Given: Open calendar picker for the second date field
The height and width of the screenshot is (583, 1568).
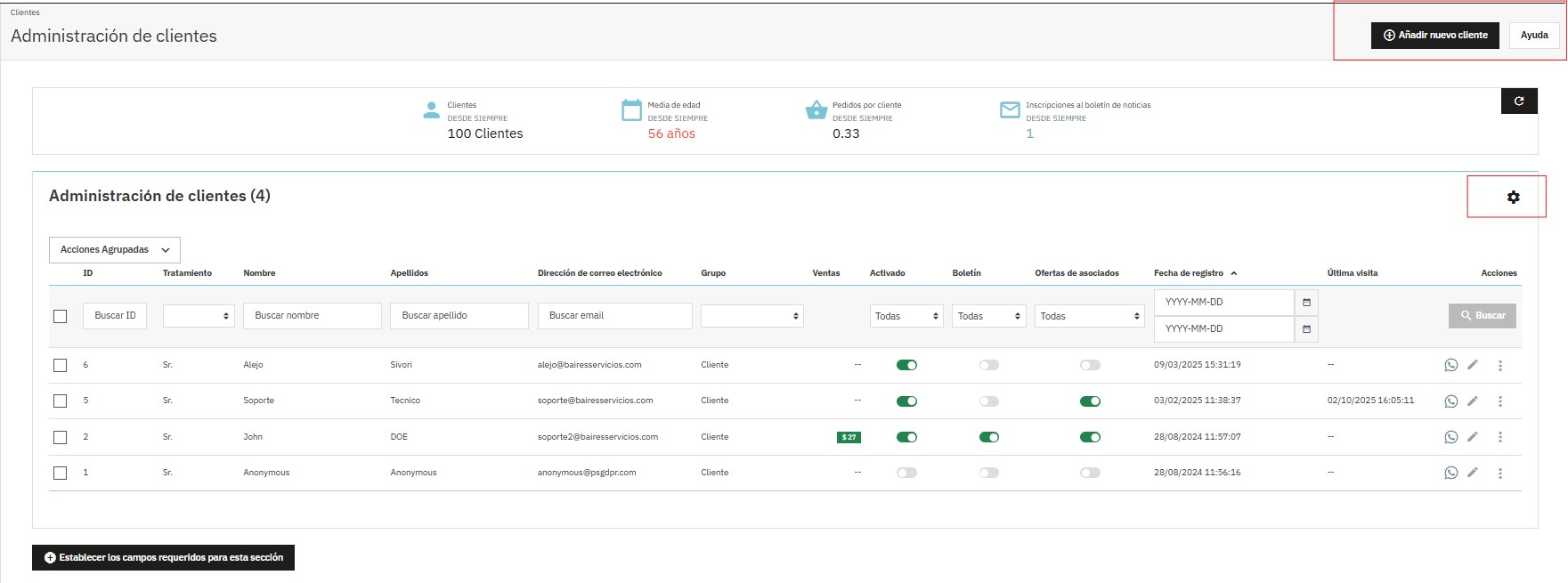Looking at the screenshot, I should 1306,329.
